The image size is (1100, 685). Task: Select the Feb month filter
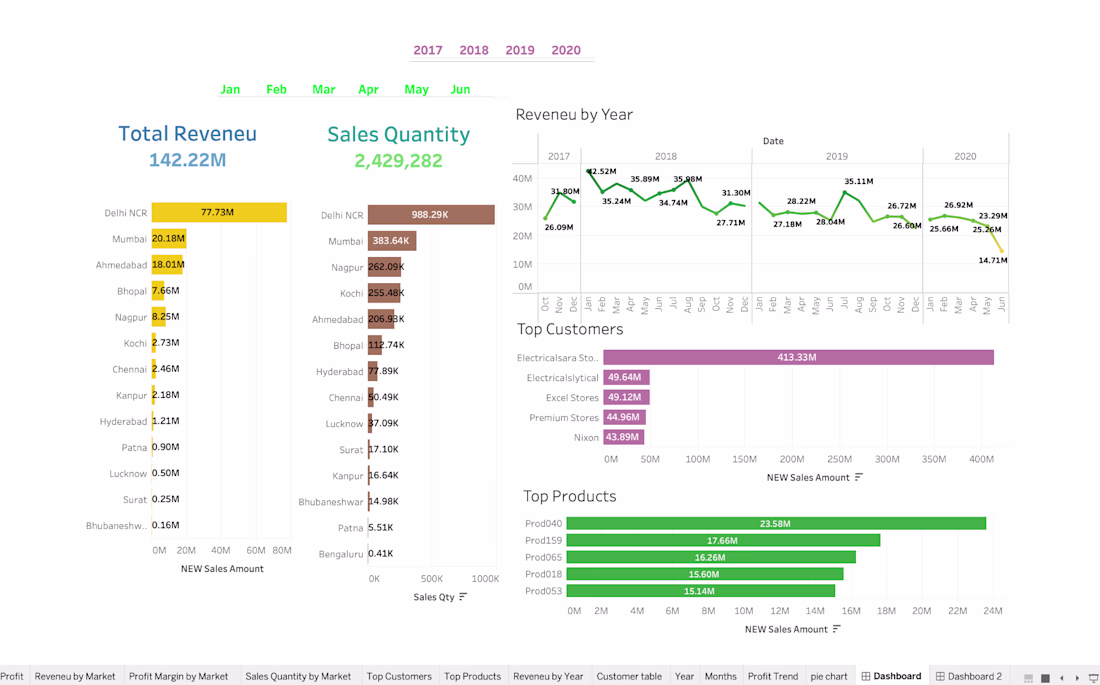tap(276, 89)
